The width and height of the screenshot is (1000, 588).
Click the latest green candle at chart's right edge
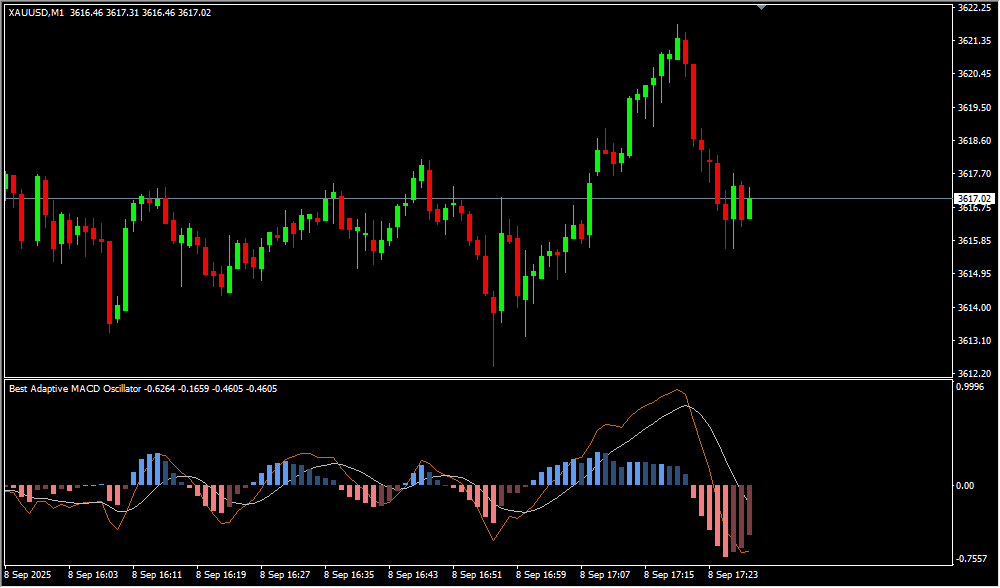click(x=749, y=208)
